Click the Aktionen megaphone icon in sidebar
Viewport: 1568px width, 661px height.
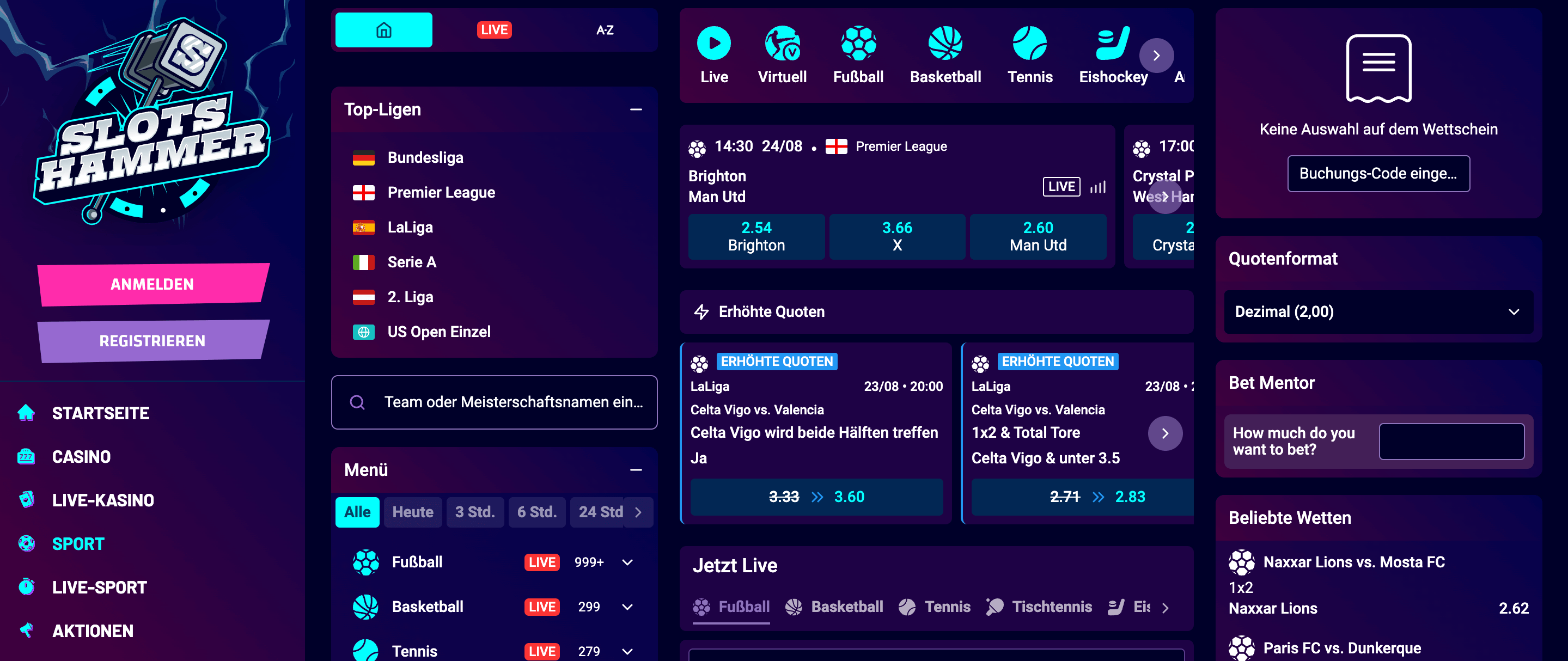tap(26, 631)
